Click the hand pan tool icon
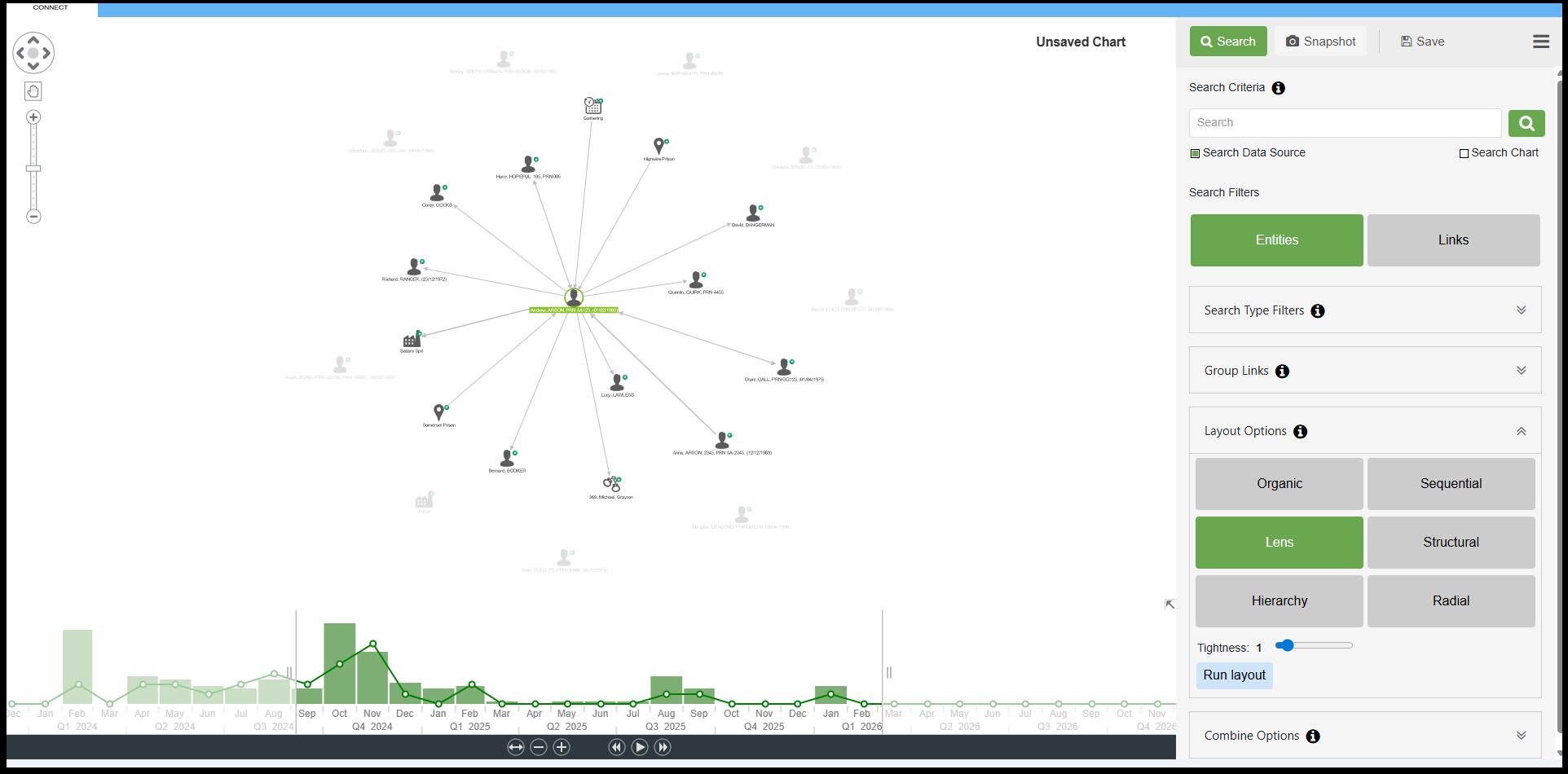Viewport: 1568px width, 774px height. point(33,91)
